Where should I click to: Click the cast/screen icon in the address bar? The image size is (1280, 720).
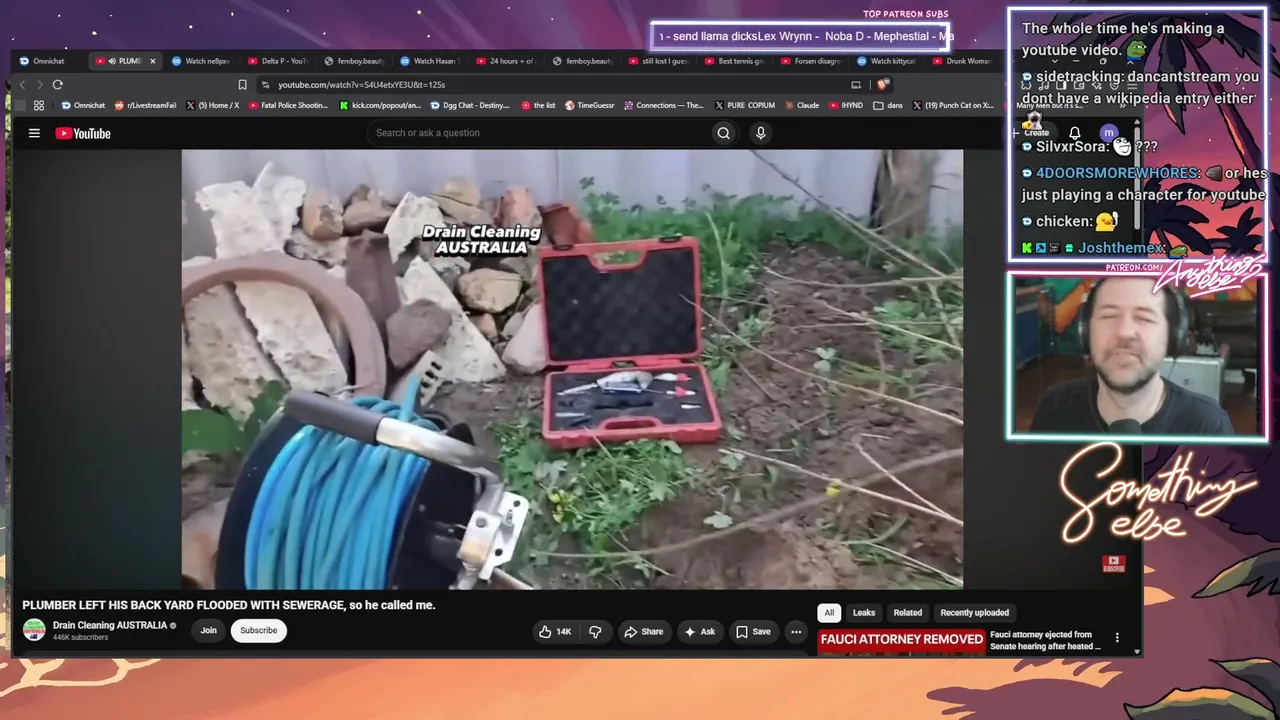(x=856, y=85)
